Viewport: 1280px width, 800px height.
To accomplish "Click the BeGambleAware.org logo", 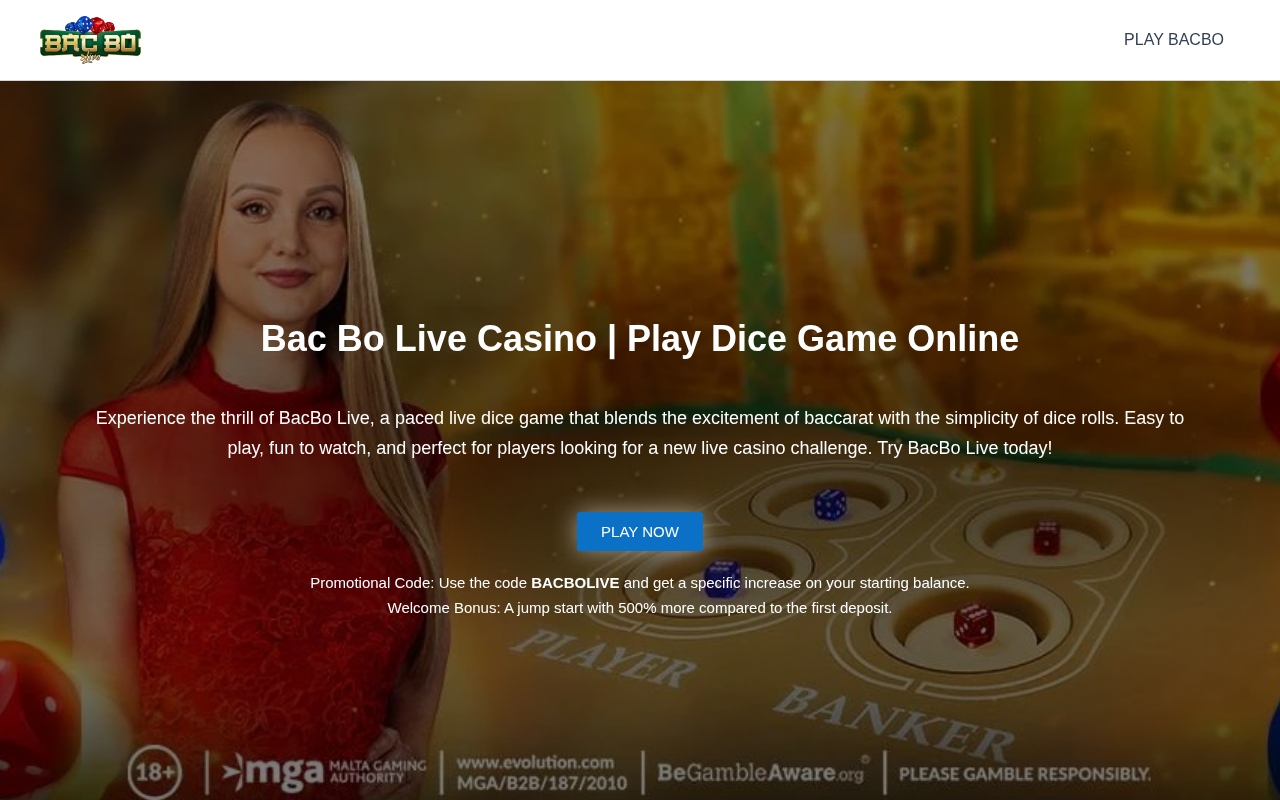I will 765,772.
